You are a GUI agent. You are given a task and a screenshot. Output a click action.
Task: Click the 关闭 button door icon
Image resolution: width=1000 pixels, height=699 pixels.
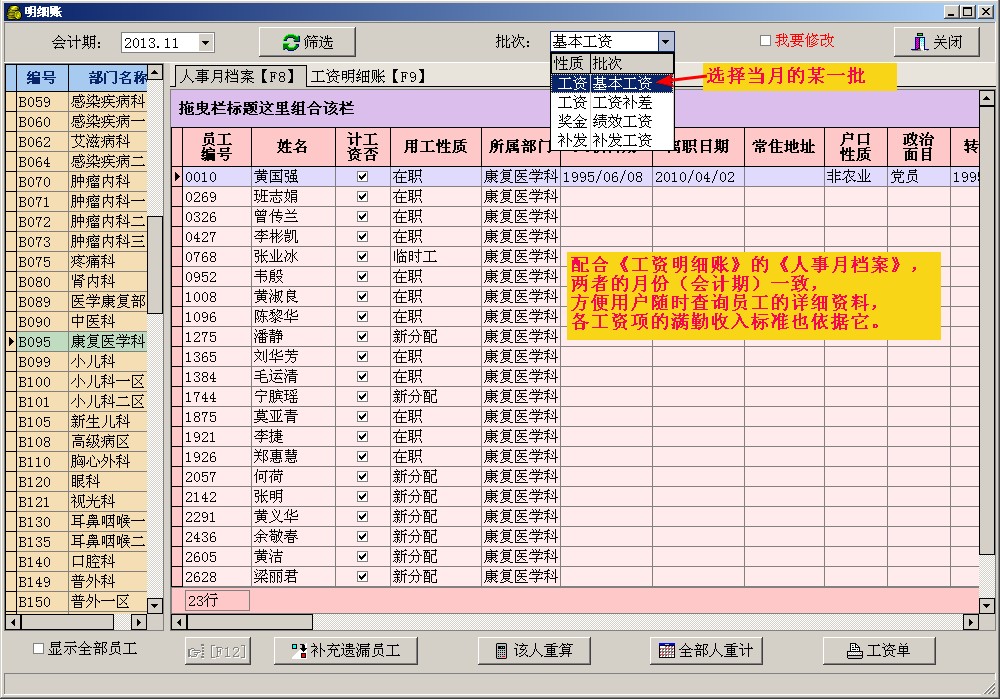tap(920, 42)
